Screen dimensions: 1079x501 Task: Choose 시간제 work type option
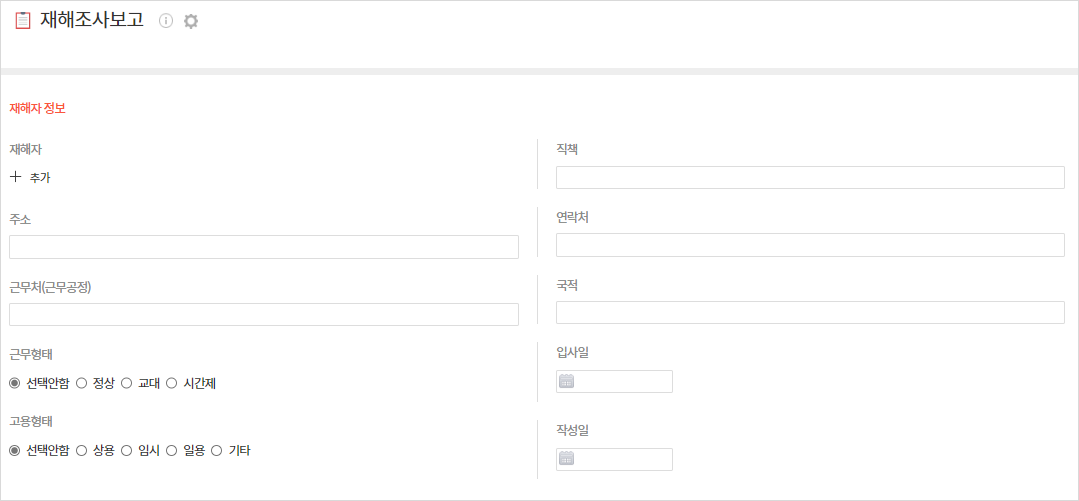(x=172, y=383)
